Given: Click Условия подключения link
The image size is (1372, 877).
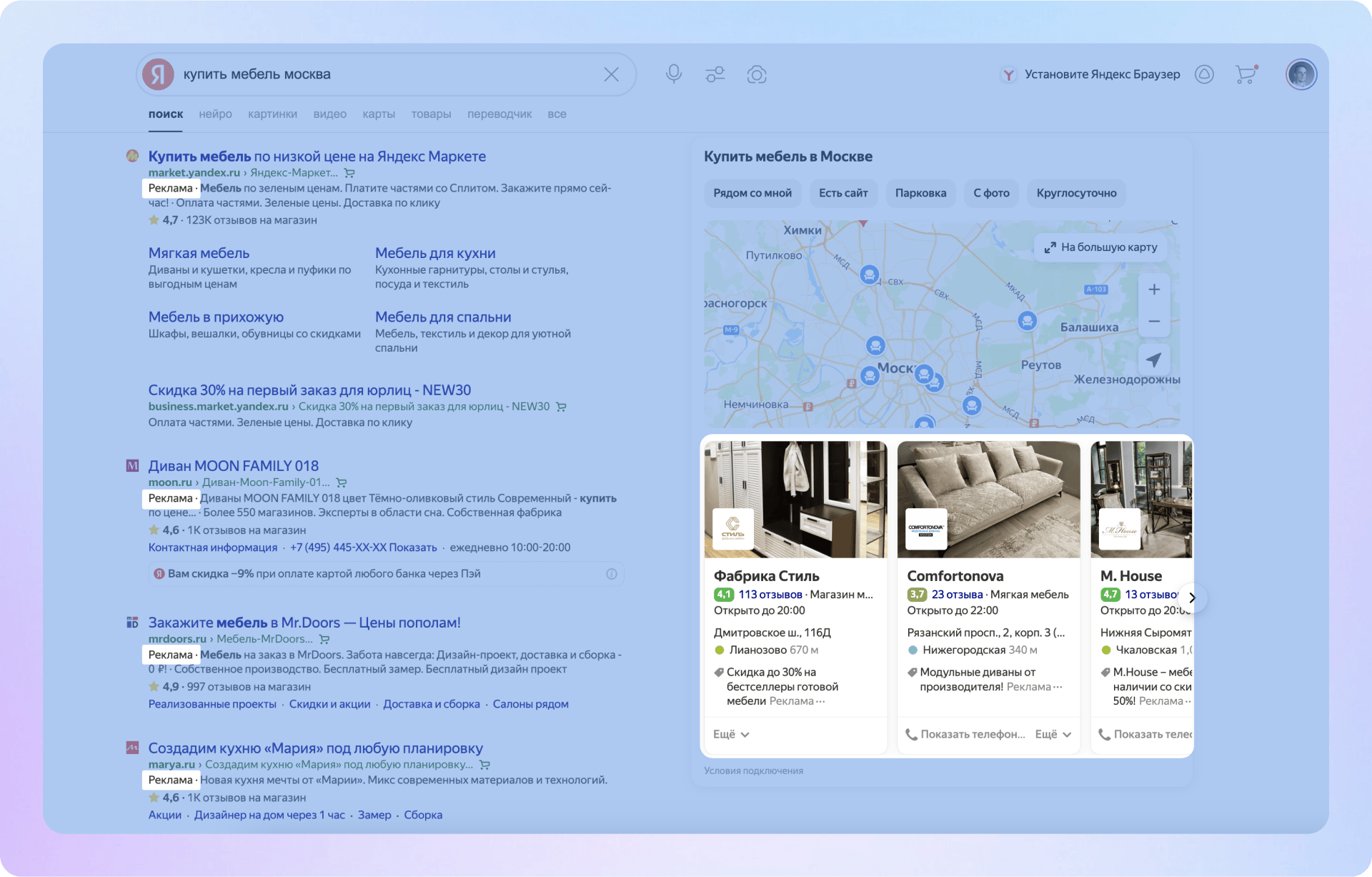Looking at the screenshot, I should tap(753, 771).
